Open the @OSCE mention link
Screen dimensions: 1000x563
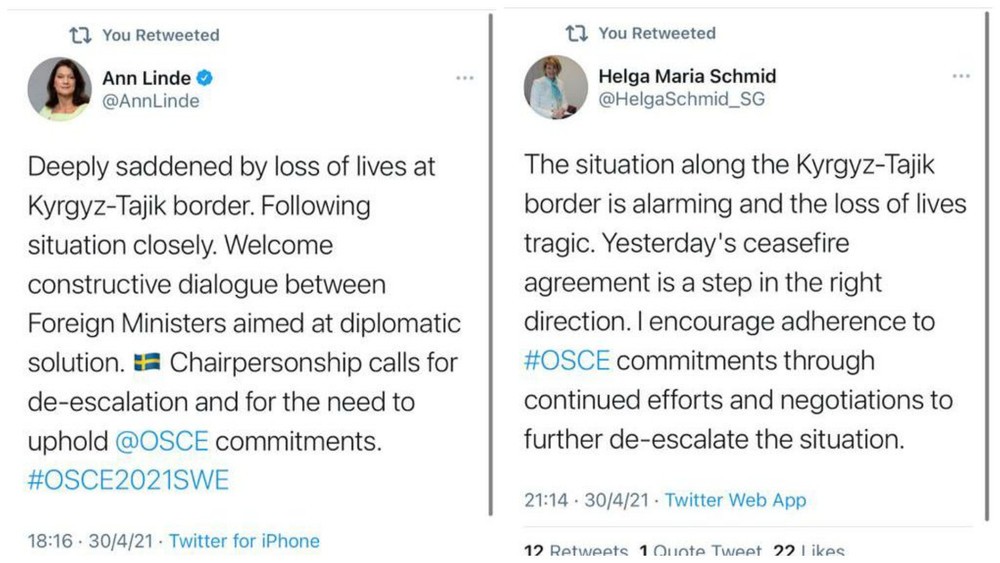[x=162, y=441]
